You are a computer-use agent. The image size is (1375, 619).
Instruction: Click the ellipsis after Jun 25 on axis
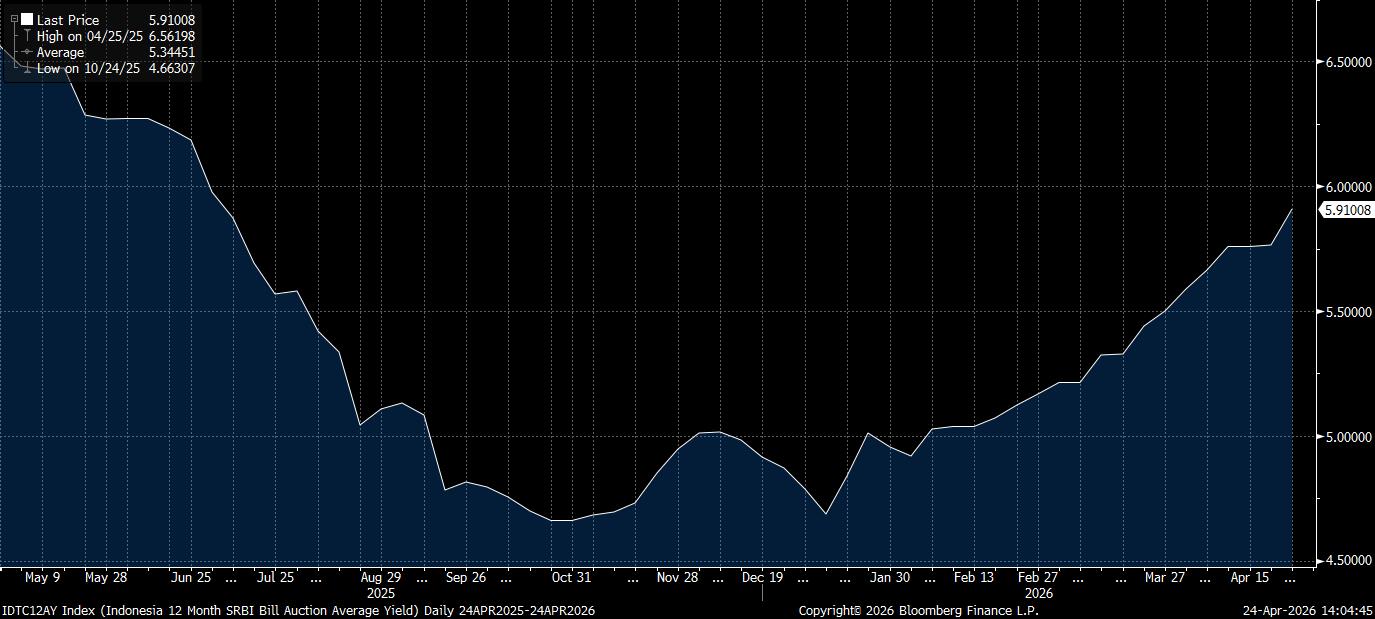(232, 577)
